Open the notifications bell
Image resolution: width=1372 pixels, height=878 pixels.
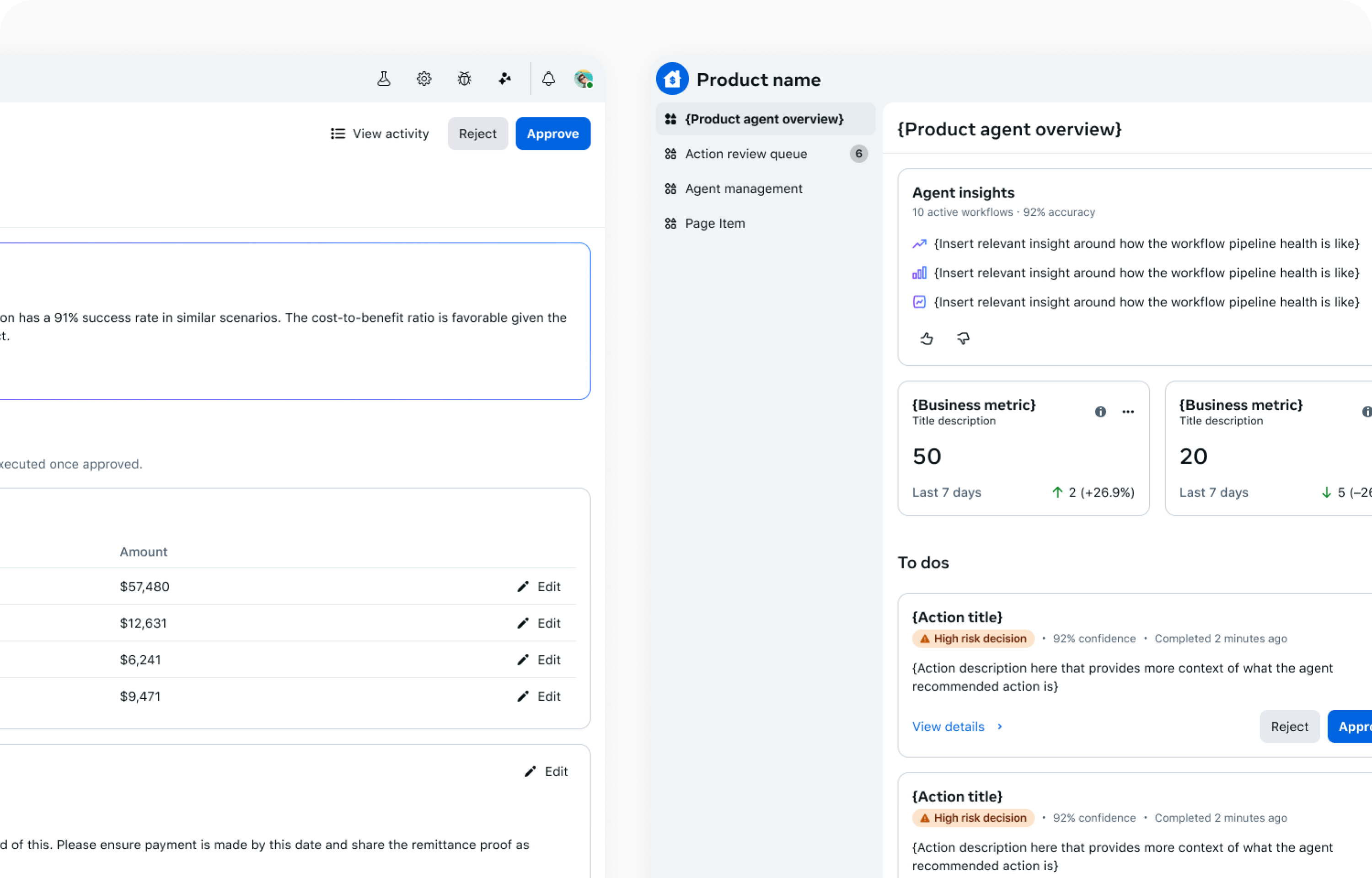click(x=548, y=79)
